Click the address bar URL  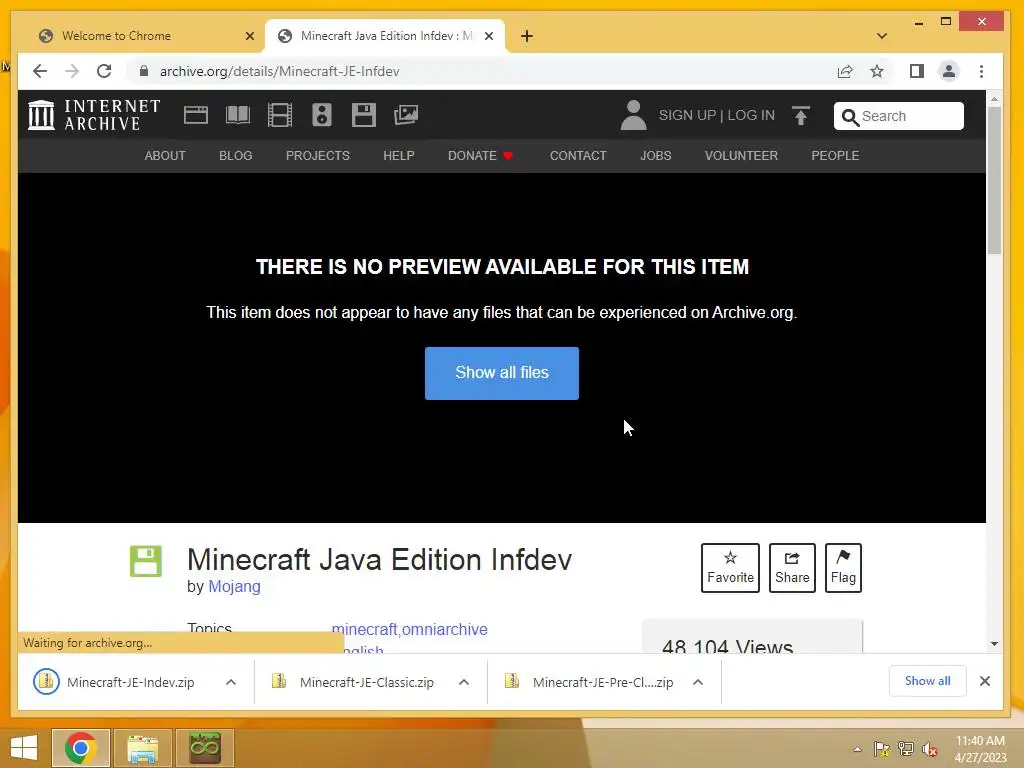280,71
